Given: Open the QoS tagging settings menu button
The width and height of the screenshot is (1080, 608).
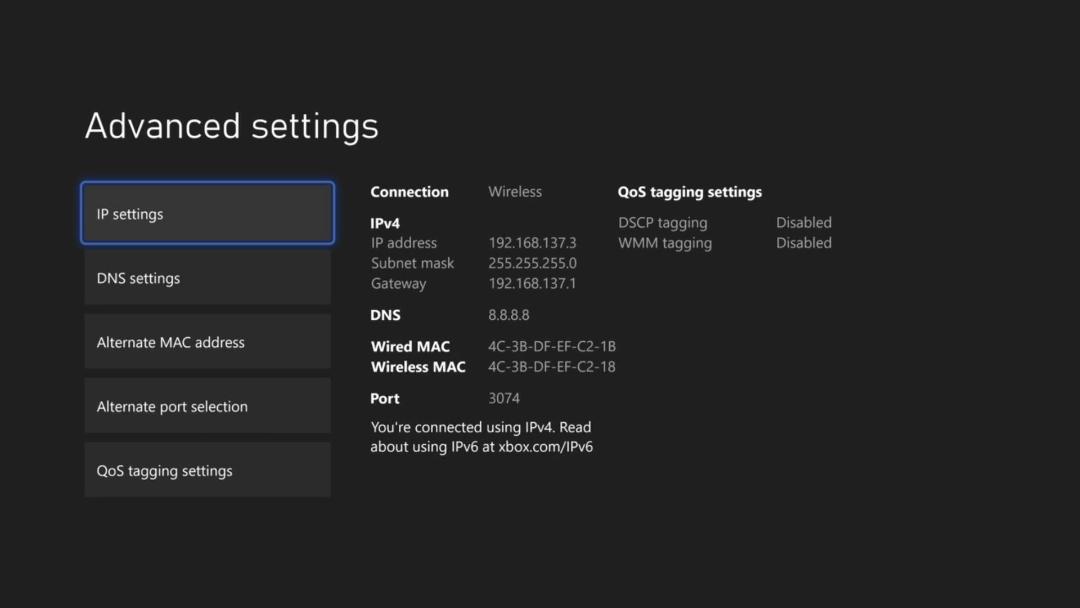Looking at the screenshot, I should (x=207, y=470).
